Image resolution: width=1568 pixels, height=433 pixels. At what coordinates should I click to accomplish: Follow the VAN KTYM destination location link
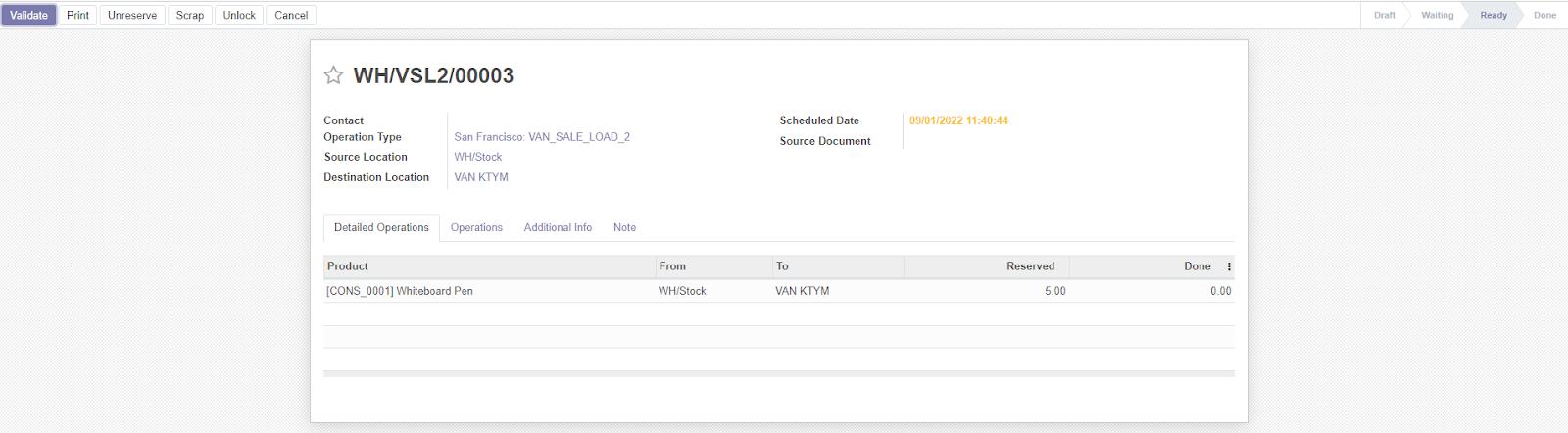click(481, 177)
